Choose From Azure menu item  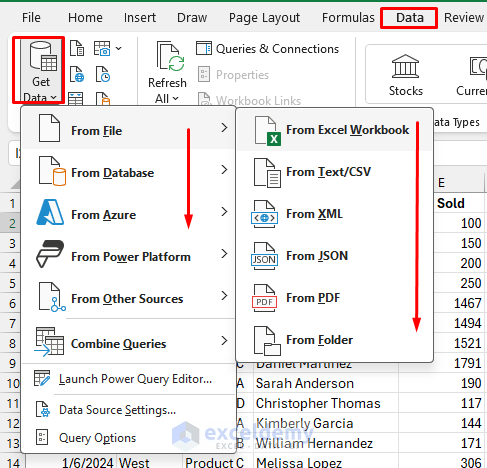click(128, 212)
